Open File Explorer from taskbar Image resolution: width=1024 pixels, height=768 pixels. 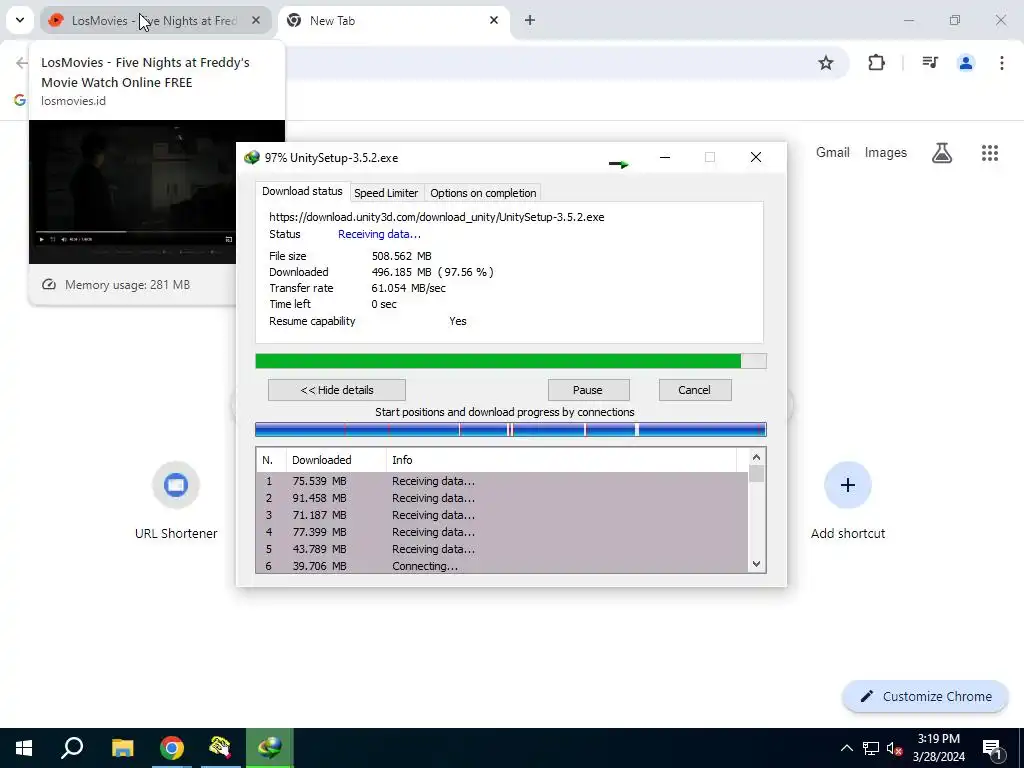click(x=122, y=748)
